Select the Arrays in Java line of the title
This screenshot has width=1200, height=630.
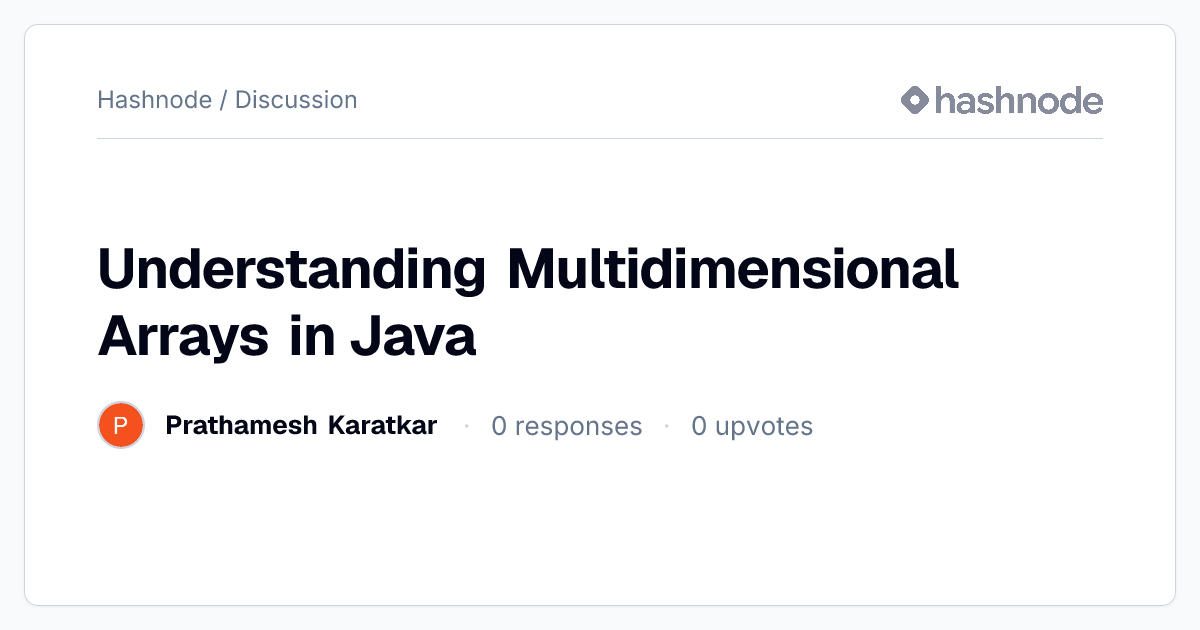click(287, 337)
